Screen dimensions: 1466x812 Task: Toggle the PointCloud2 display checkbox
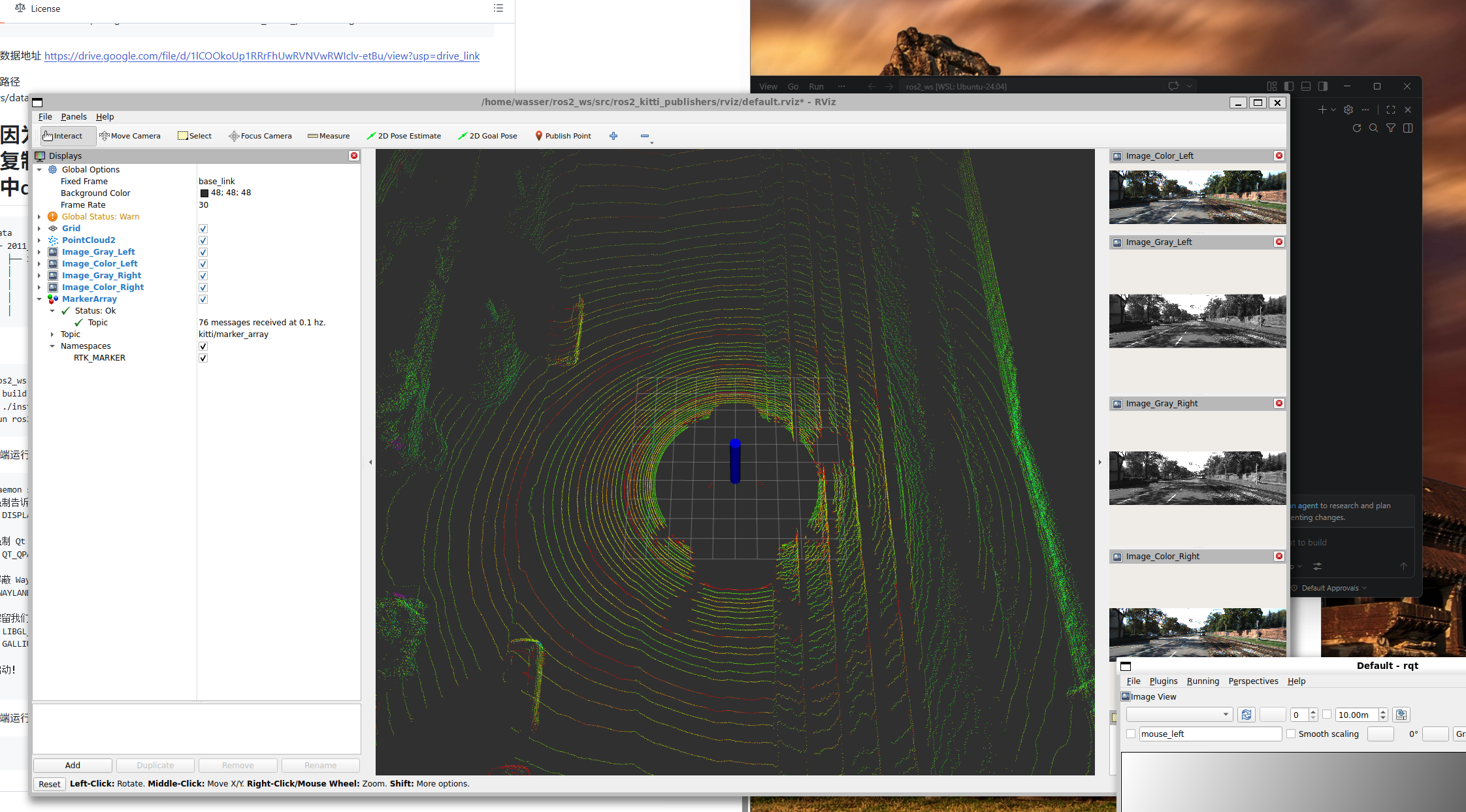203,240
